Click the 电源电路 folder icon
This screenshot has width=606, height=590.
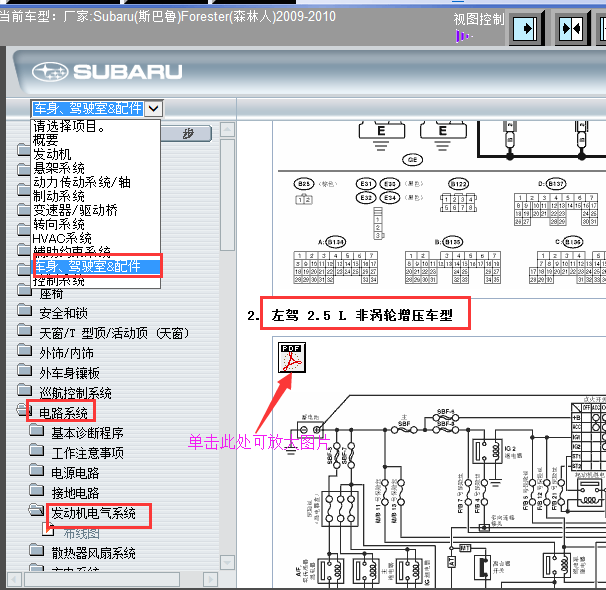point(37,470)
